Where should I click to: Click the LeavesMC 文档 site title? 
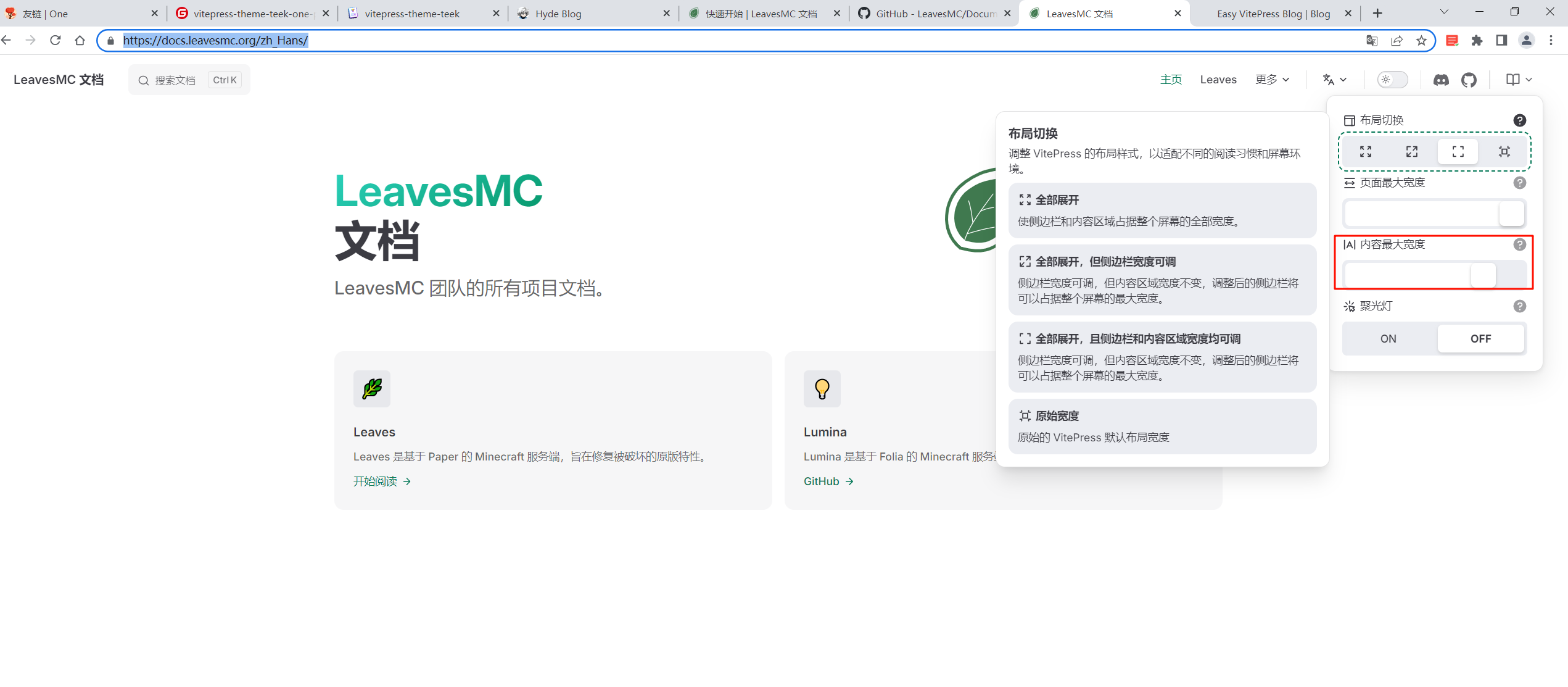59,80
